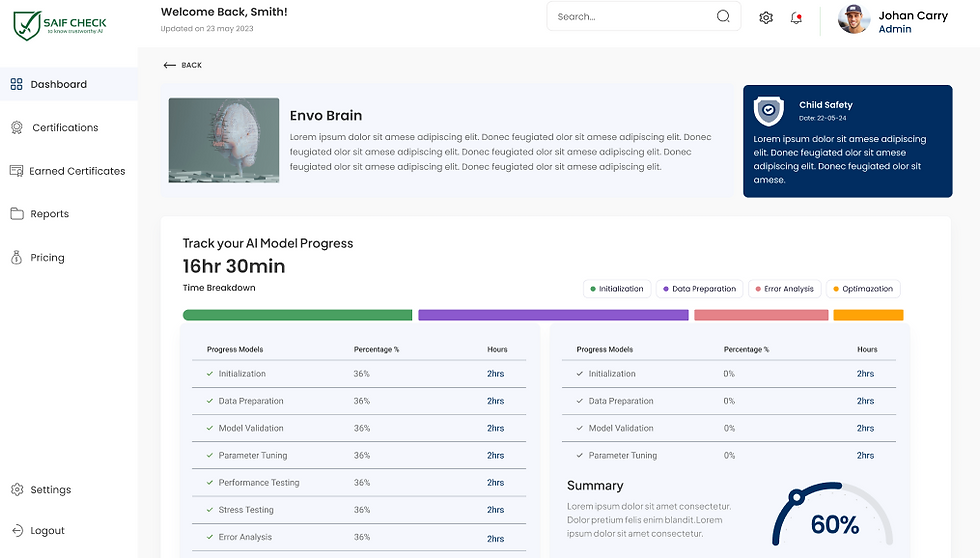
Task: Open the Dashboard sidebar icon
Action: (x=17, y=84)
